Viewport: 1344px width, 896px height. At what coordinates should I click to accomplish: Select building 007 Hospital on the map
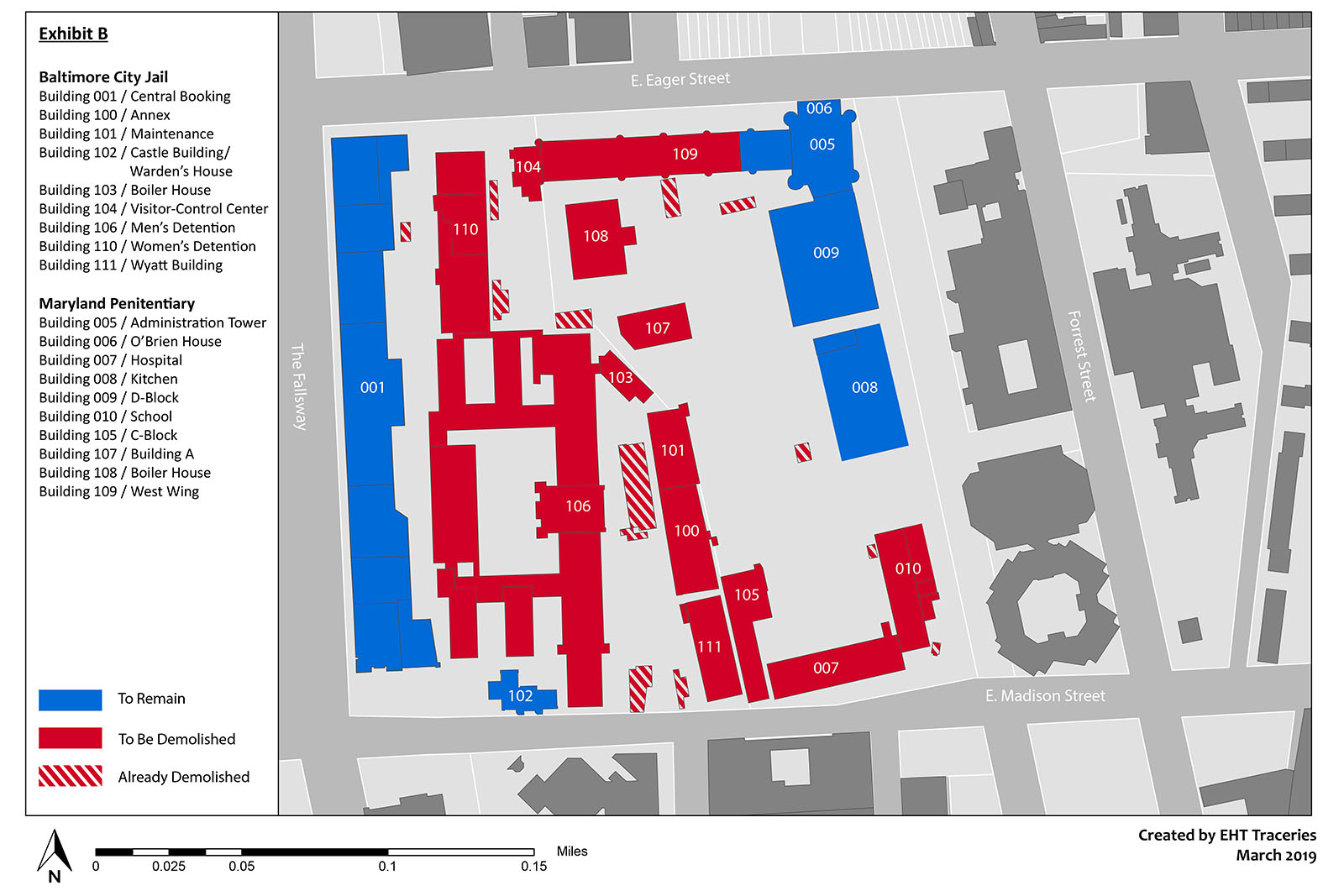coord(826,668)
